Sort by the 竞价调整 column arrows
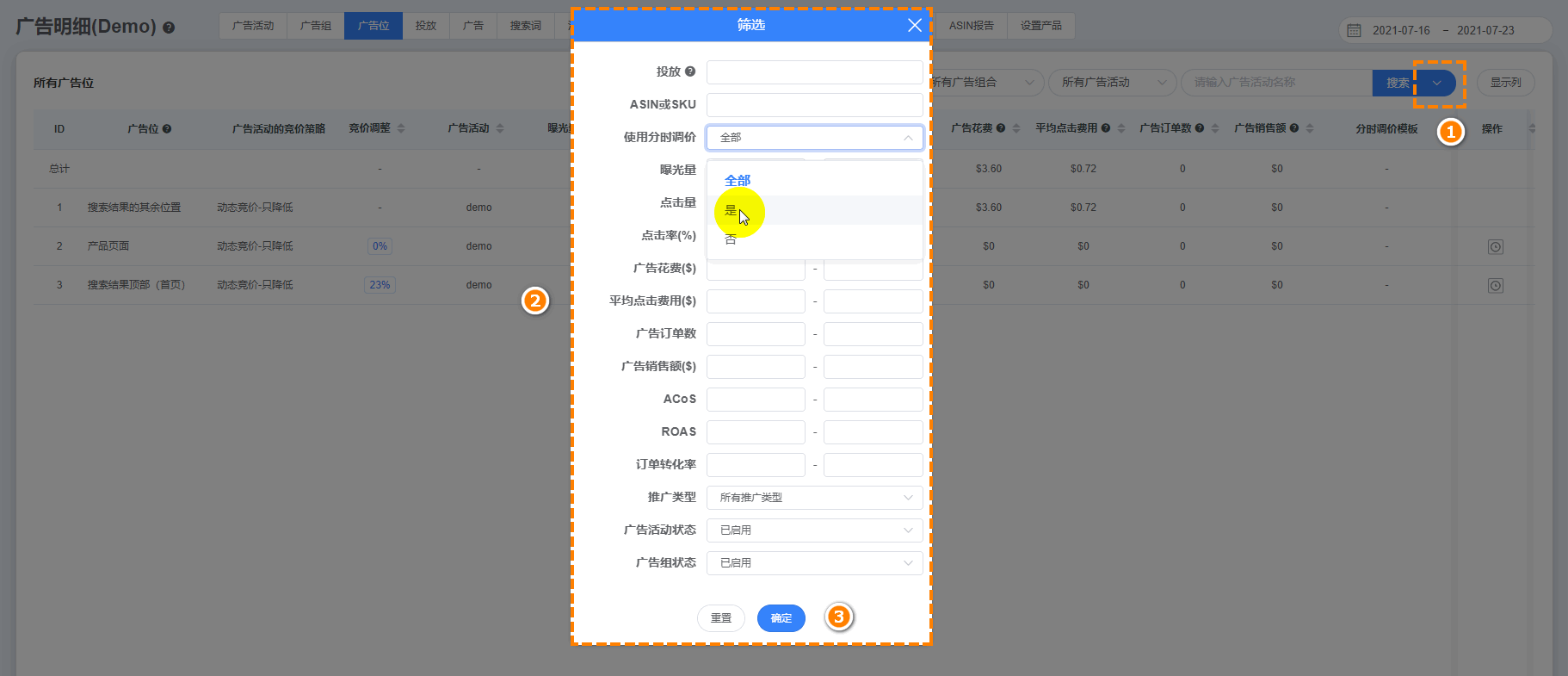The height and width of the screenshot is (676, 1568). [x=401, y=128]
